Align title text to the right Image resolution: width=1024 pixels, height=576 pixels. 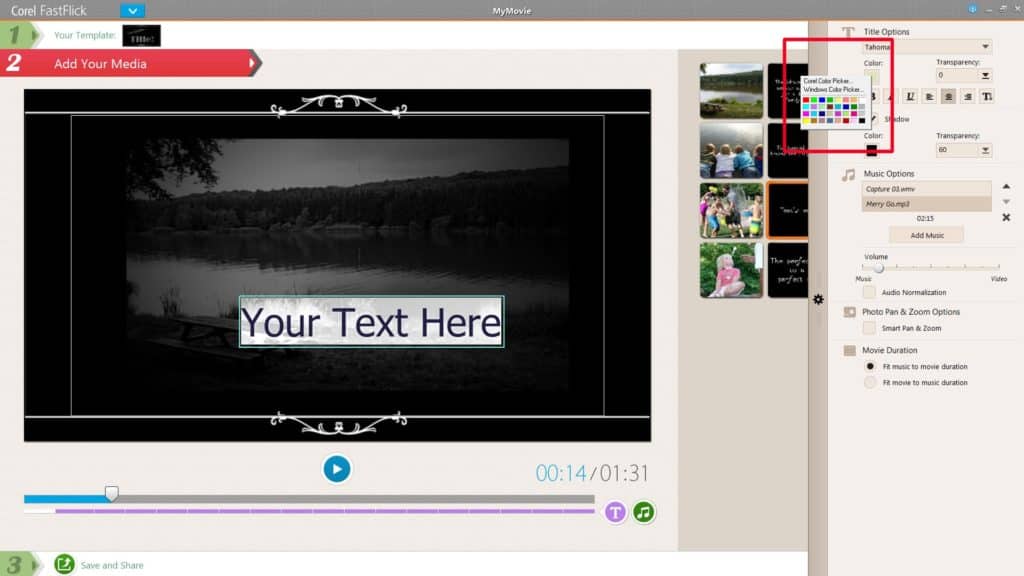(967, 97)
